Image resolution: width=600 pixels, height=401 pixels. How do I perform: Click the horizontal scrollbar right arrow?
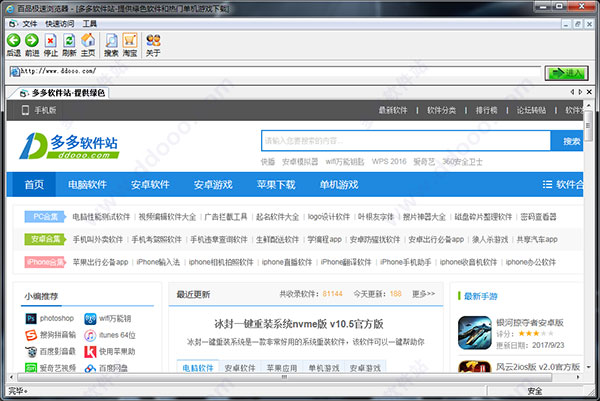tap(578, 377)
